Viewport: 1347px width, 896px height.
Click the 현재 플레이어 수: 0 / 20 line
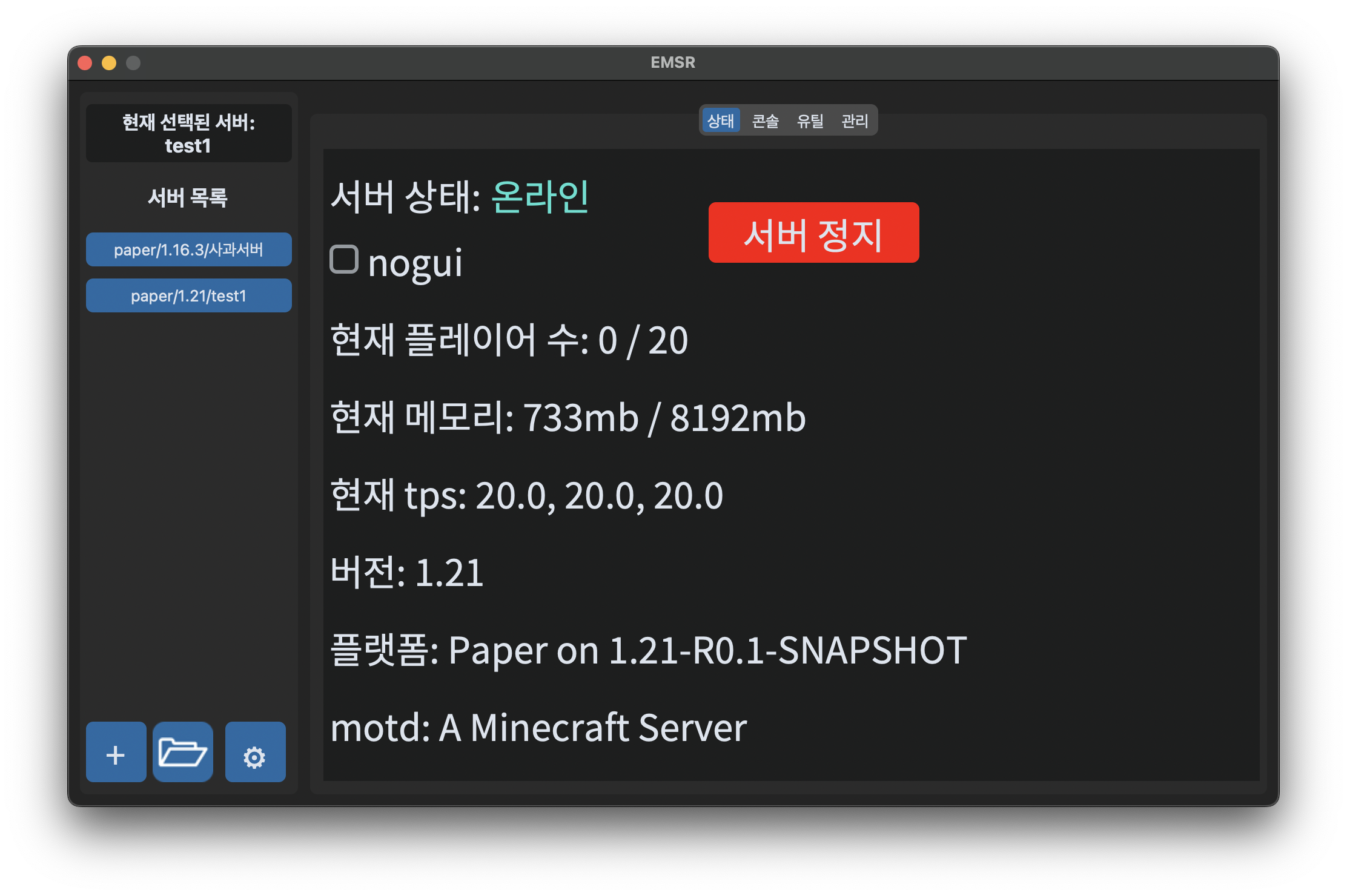tap(509, 340)
